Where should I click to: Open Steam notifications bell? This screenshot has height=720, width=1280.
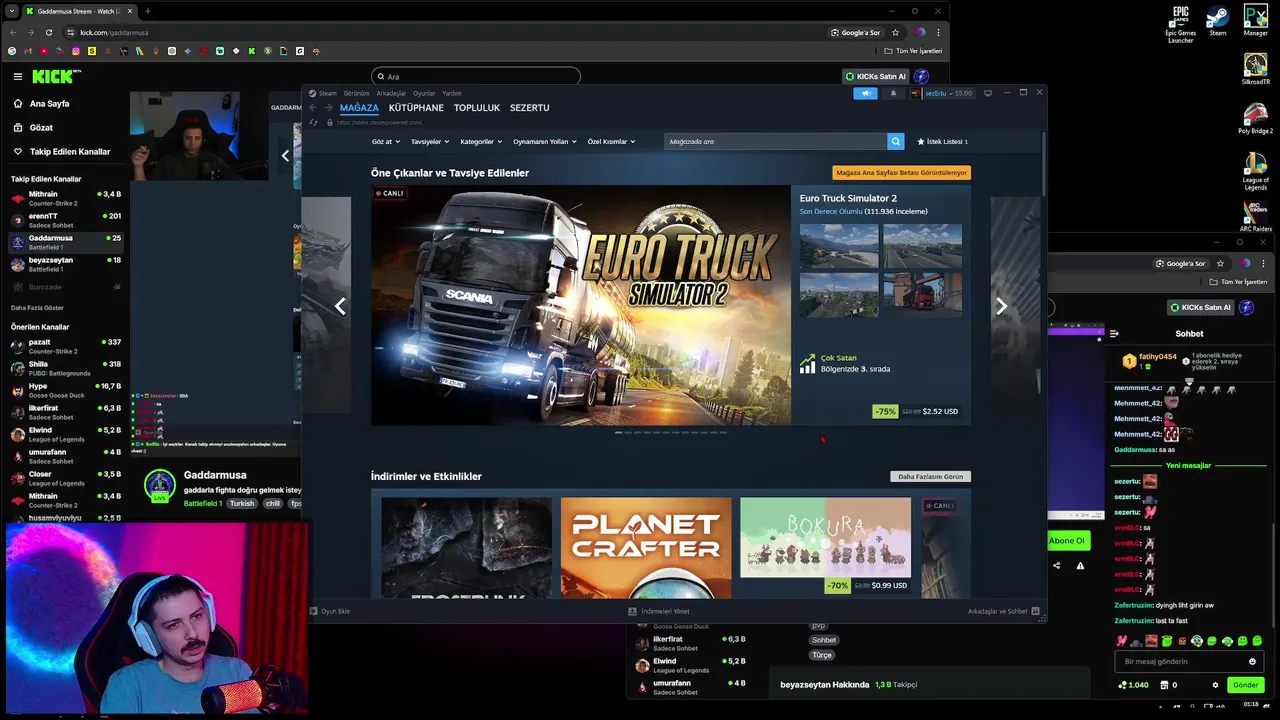pyautogui.click(x=893, y=93)
